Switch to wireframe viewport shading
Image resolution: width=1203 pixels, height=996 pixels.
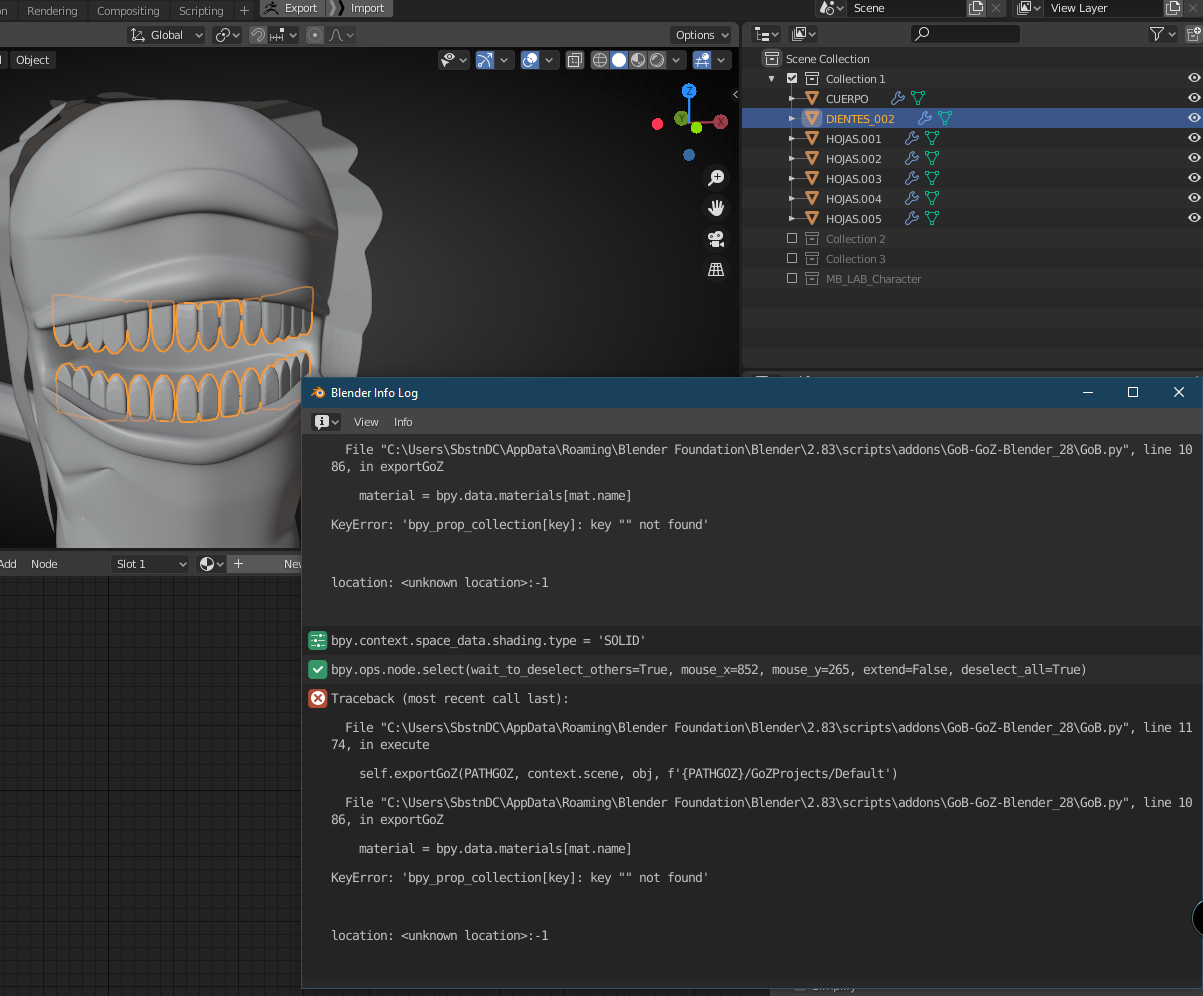[x=600, y=60]
